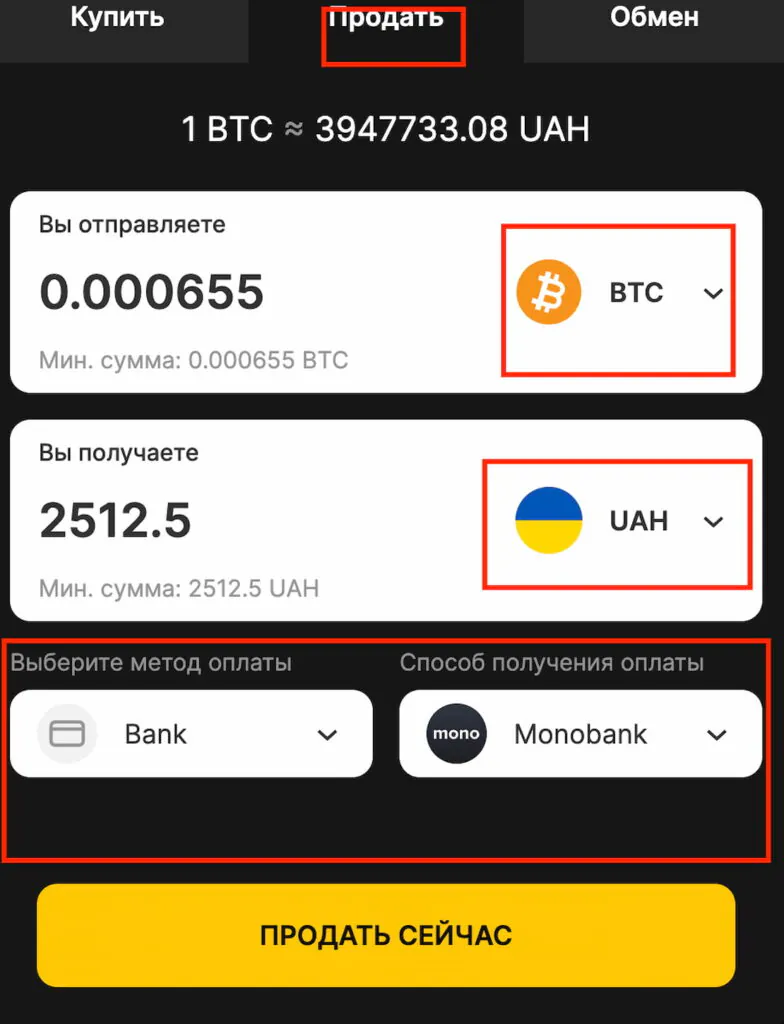784x1024 pixels.
Task: Click the minimum amount 0.000655 BTC hint
Action: (x=193, y=360)
